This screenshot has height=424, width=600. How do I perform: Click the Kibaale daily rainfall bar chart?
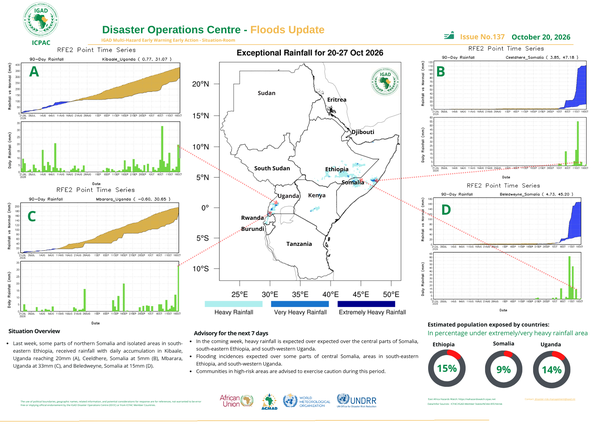100,147
